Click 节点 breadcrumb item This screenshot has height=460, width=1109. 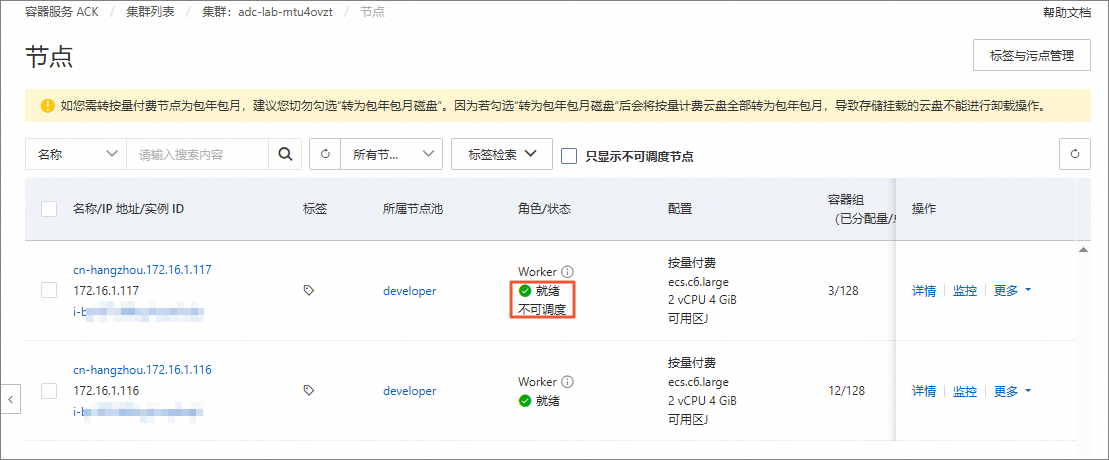pyautogui.click(x=373, y=13)
